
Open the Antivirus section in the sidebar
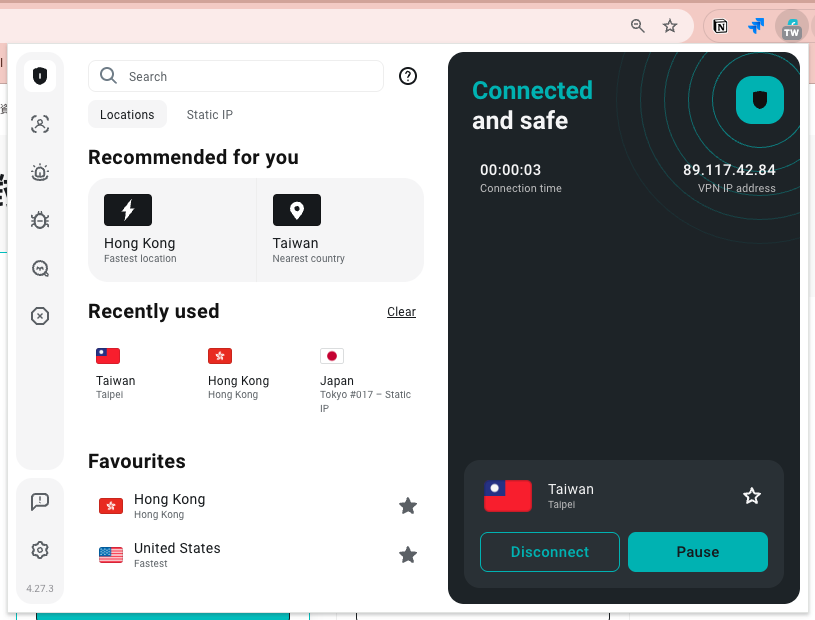[x=40, y=220]
